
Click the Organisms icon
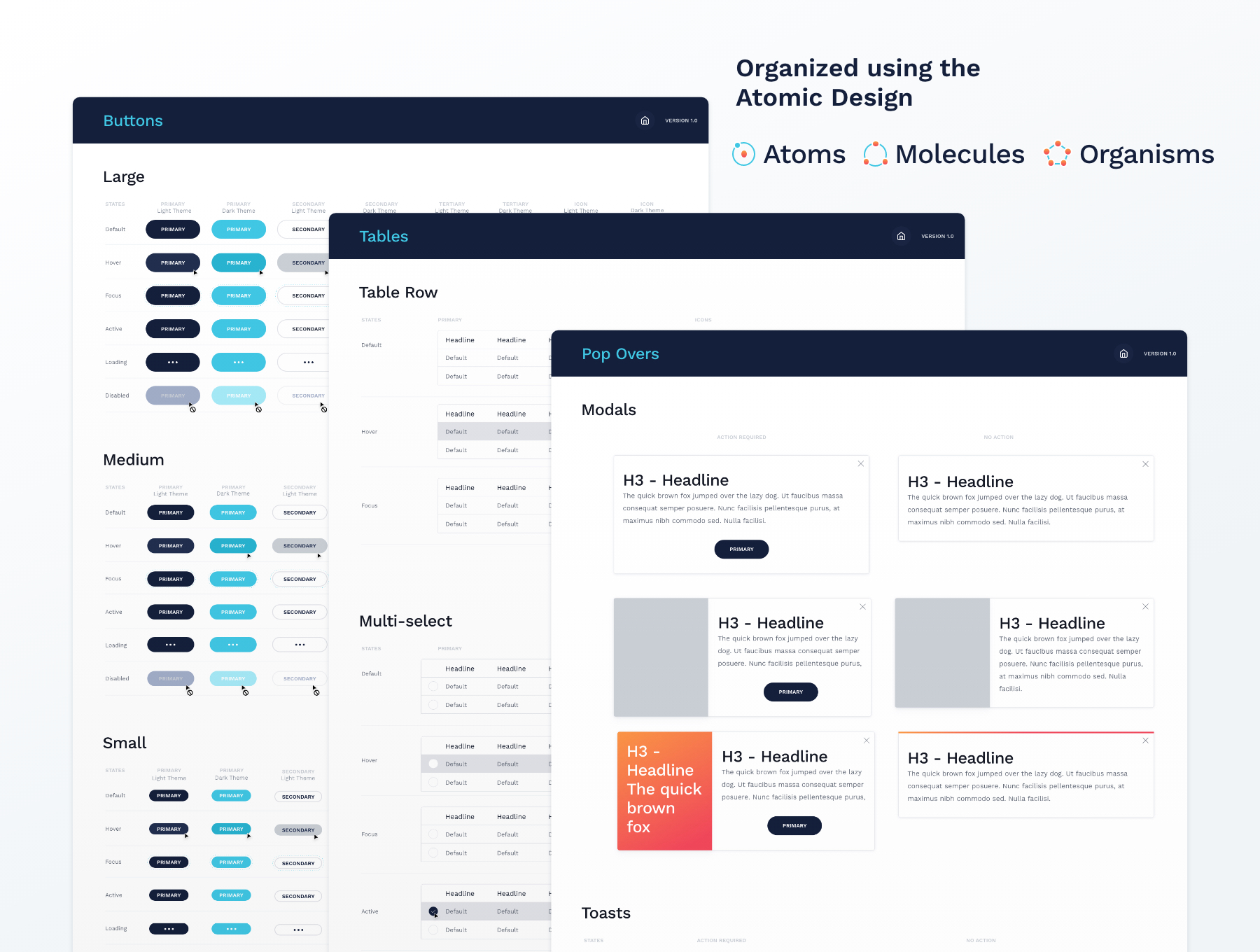pyautogui.click(x=1057, y=154)
